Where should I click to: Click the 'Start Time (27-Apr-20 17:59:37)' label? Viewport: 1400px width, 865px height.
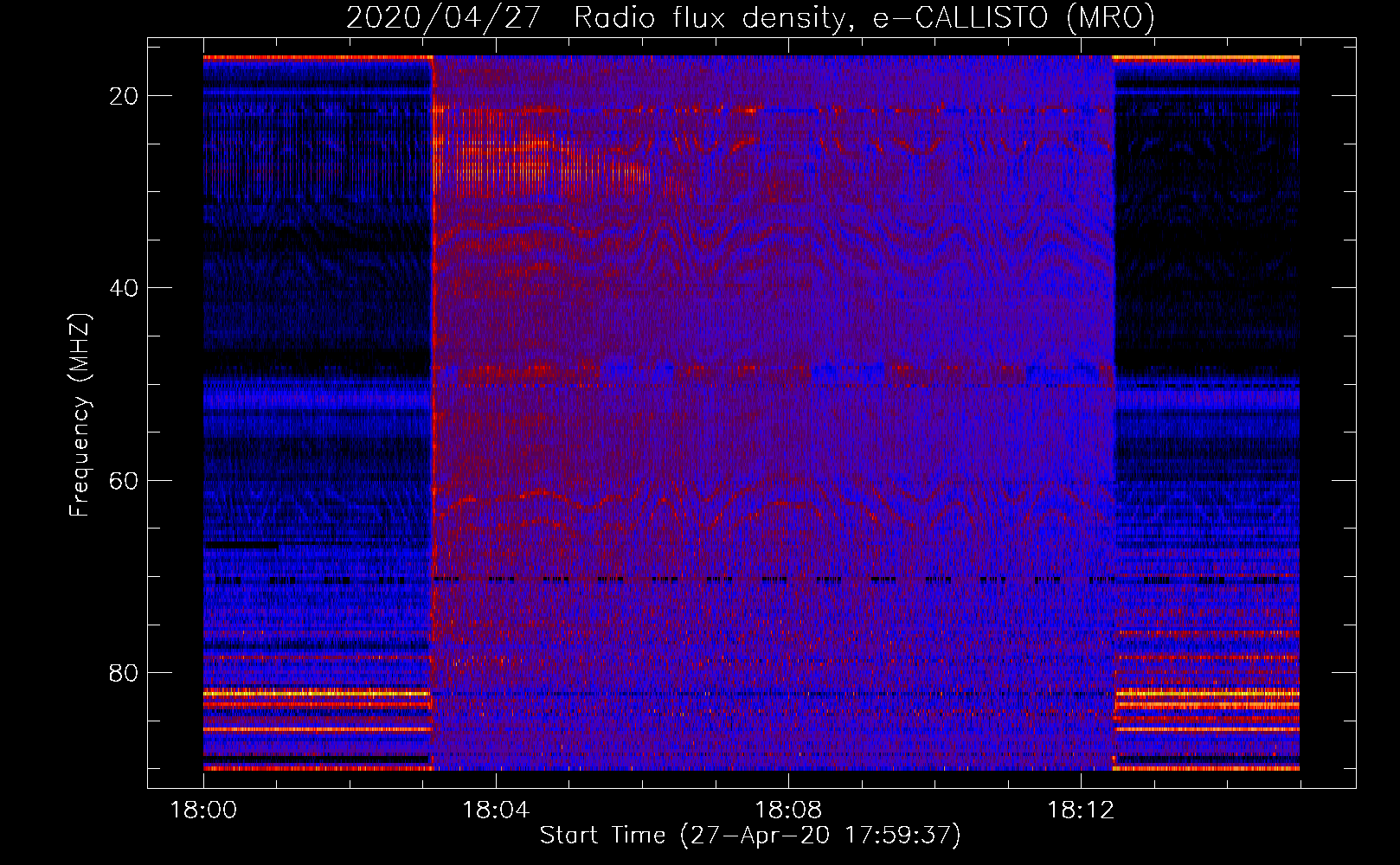[750, 836]
